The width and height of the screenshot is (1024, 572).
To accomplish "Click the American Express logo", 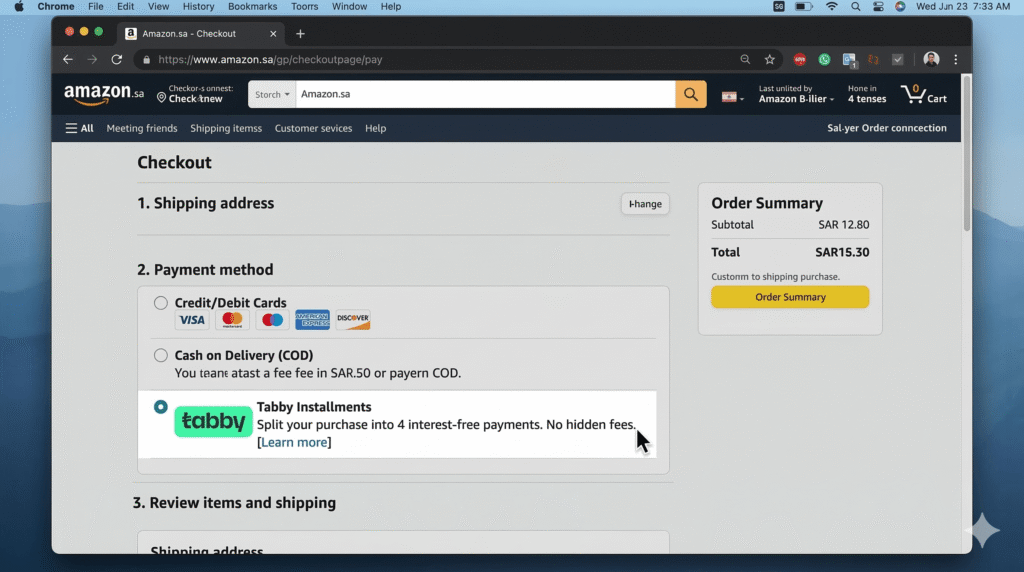I will [312, 320].
